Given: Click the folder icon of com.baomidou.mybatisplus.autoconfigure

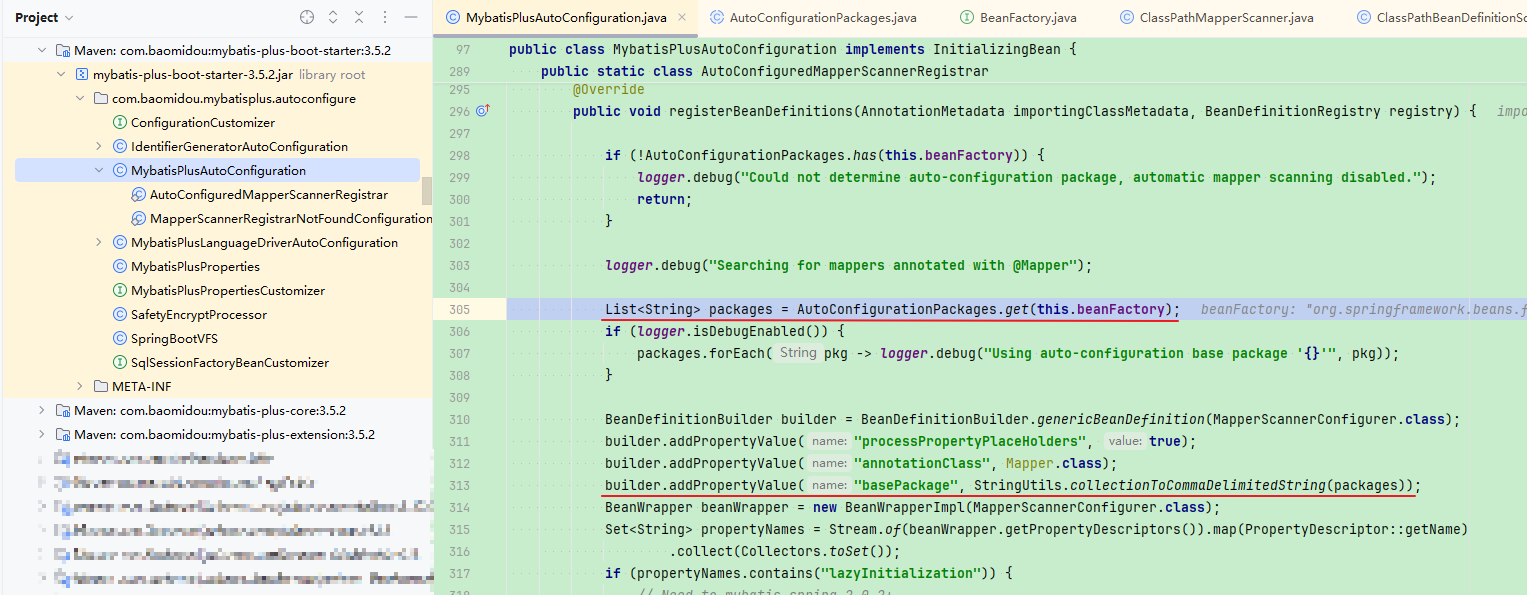Looking at the screenshot, I should (x=101, y=99).
